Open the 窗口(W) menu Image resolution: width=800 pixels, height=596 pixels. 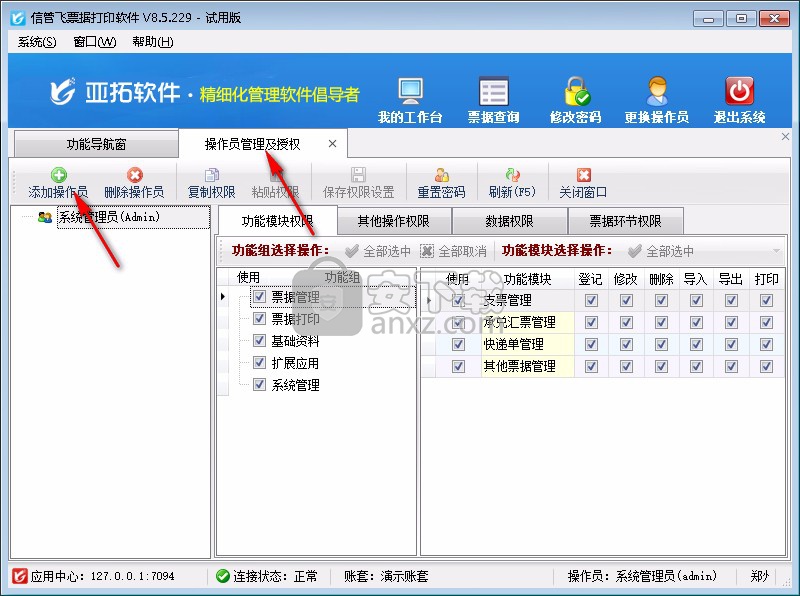point(95,42)
